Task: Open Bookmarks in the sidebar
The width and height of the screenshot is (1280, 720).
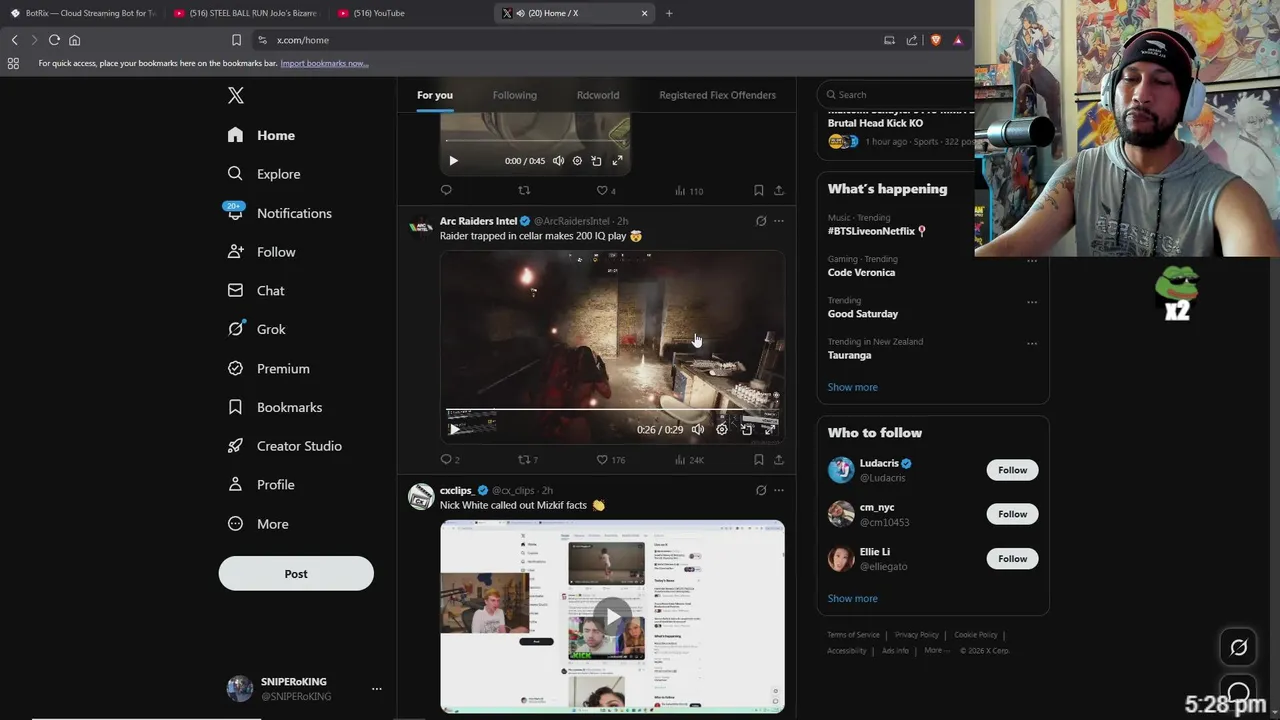Action: [x=275, y=407]
